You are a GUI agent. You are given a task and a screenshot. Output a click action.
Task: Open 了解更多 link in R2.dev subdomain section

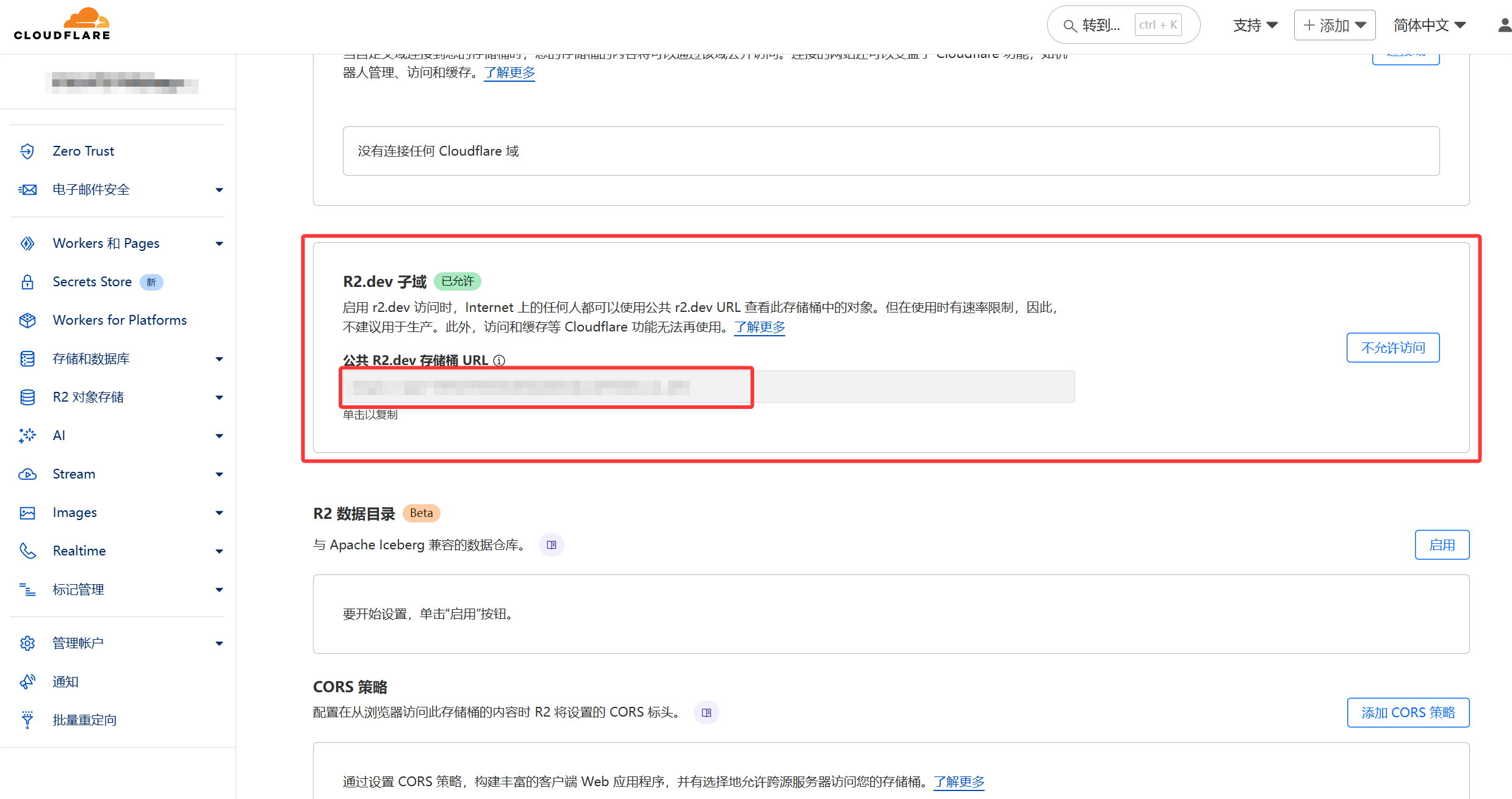760,327
